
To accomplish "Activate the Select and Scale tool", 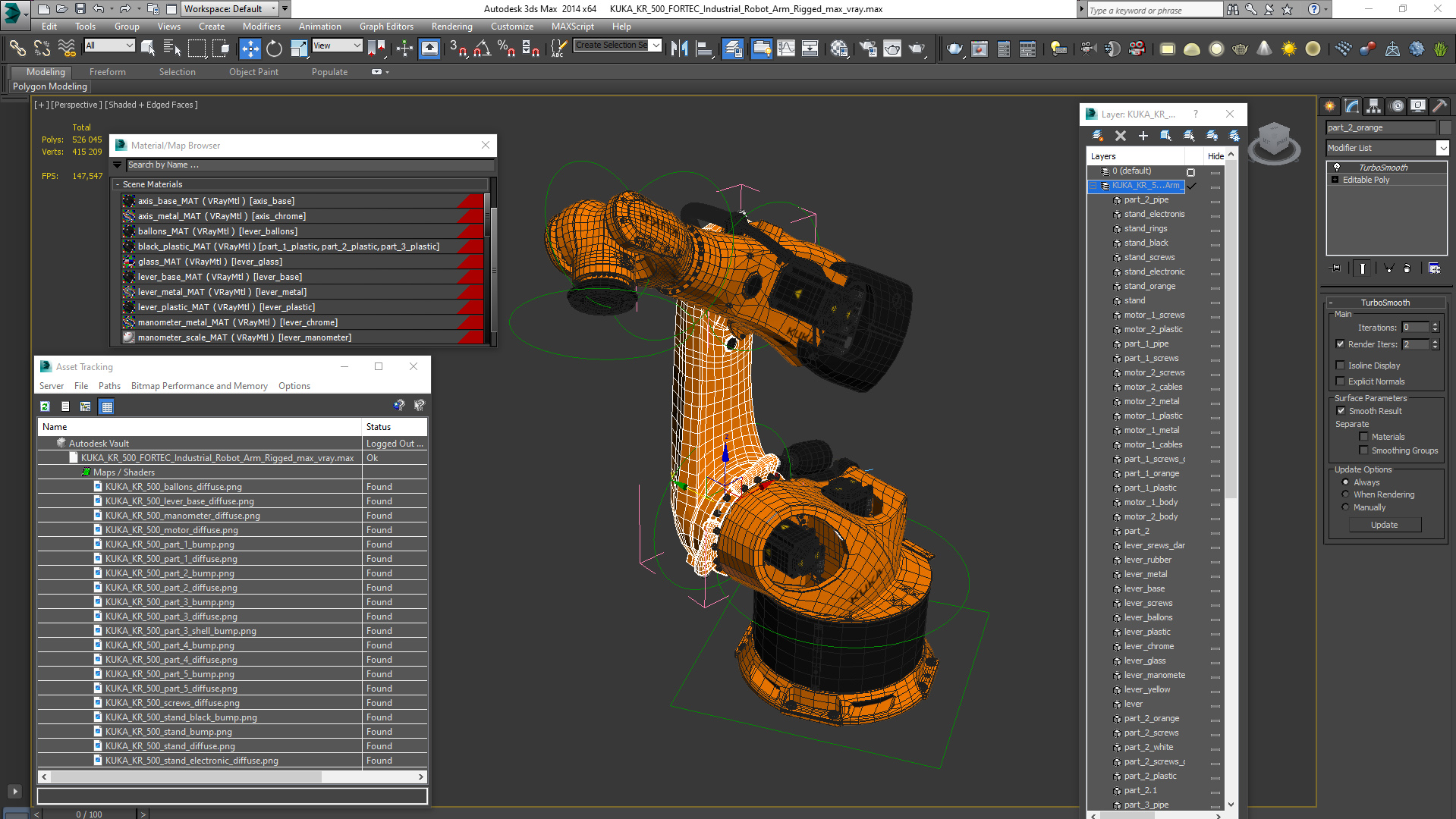I will (x=299, y=49).
